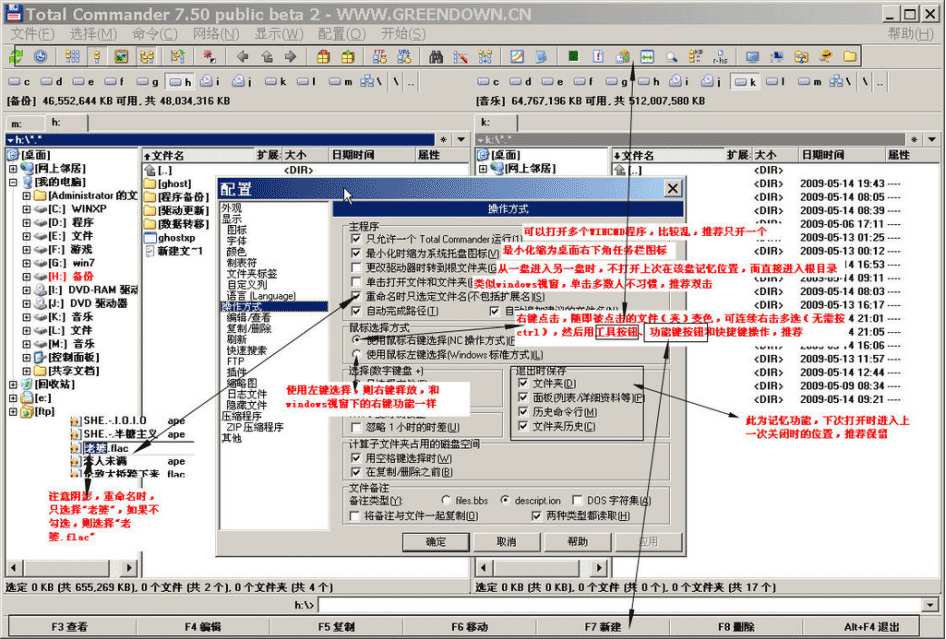Click the refresh source panel icon
This screenshot has height=639, width=946.
point(16,57)
